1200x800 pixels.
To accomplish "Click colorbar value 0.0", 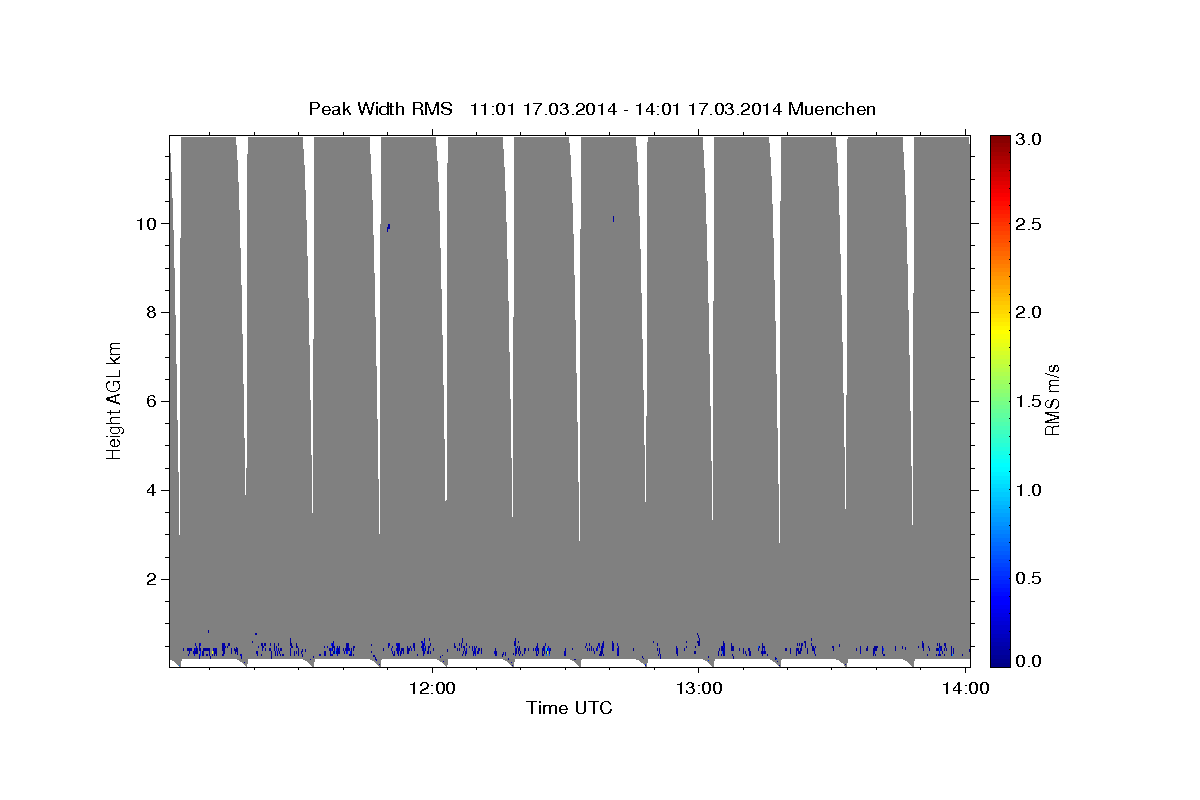I will [x=1029, y=661].
